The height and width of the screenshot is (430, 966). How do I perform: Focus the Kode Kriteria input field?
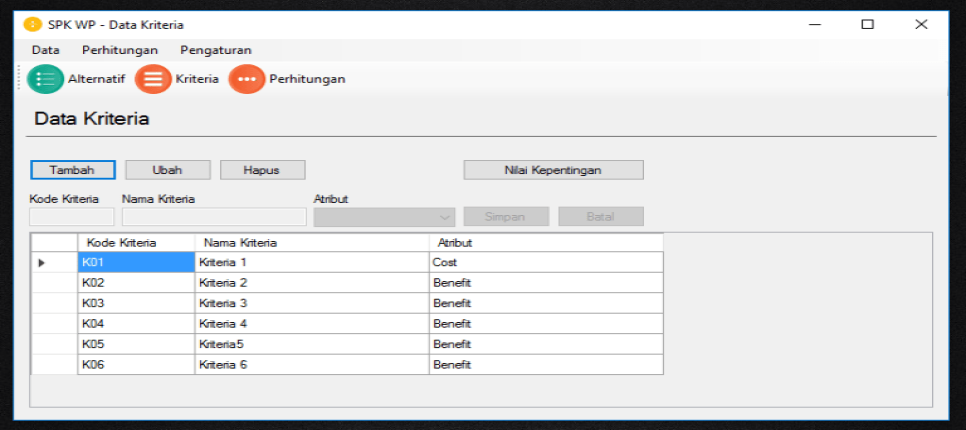(71, 217)
